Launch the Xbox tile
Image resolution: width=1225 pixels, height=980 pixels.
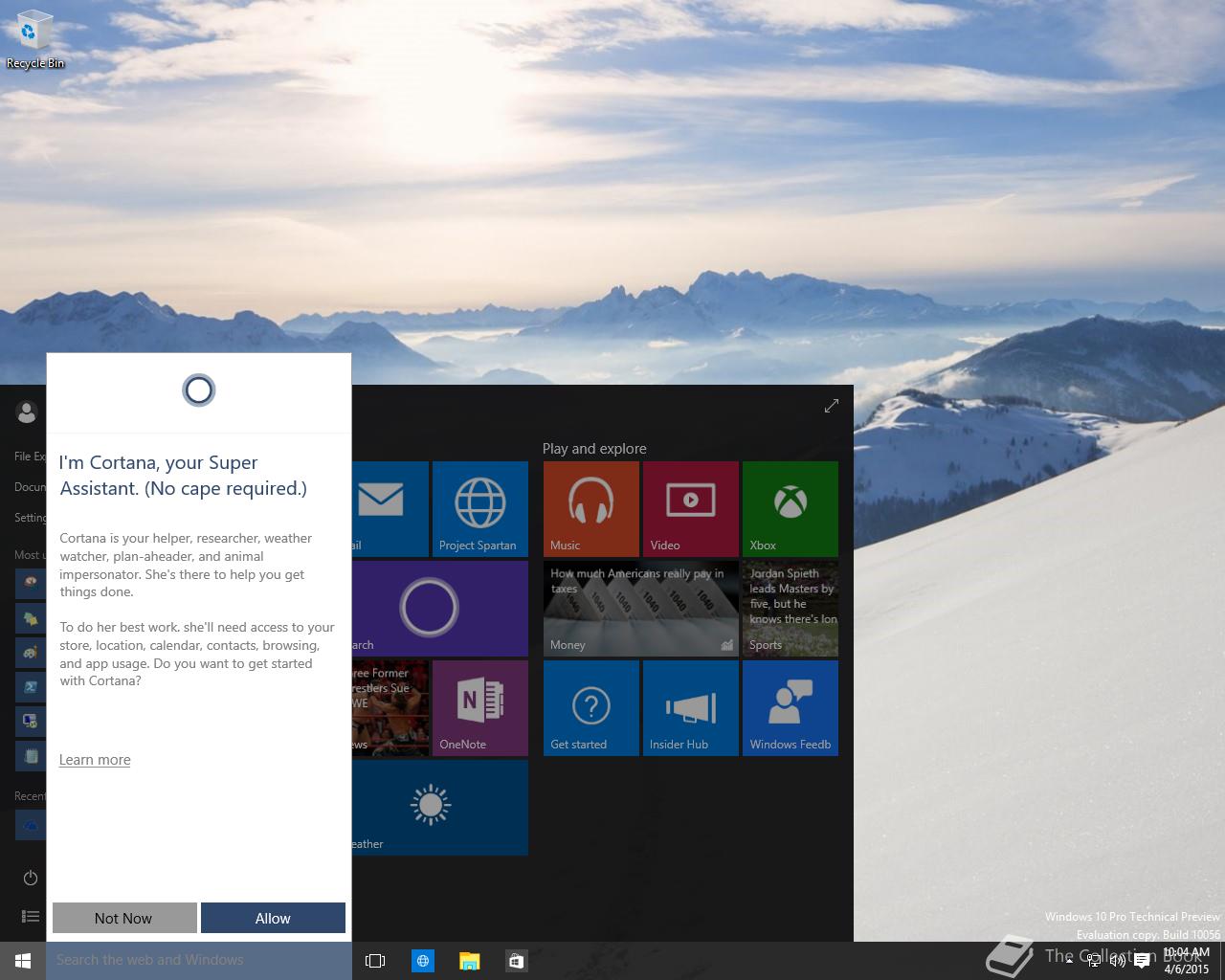click(x=791, y=509)
